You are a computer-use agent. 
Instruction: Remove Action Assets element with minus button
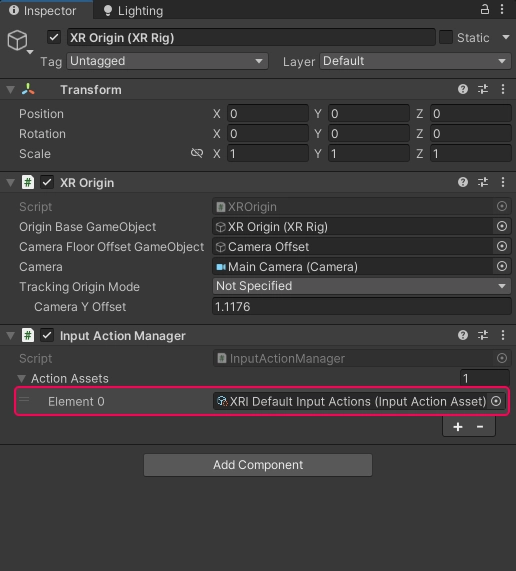point(480,426)
